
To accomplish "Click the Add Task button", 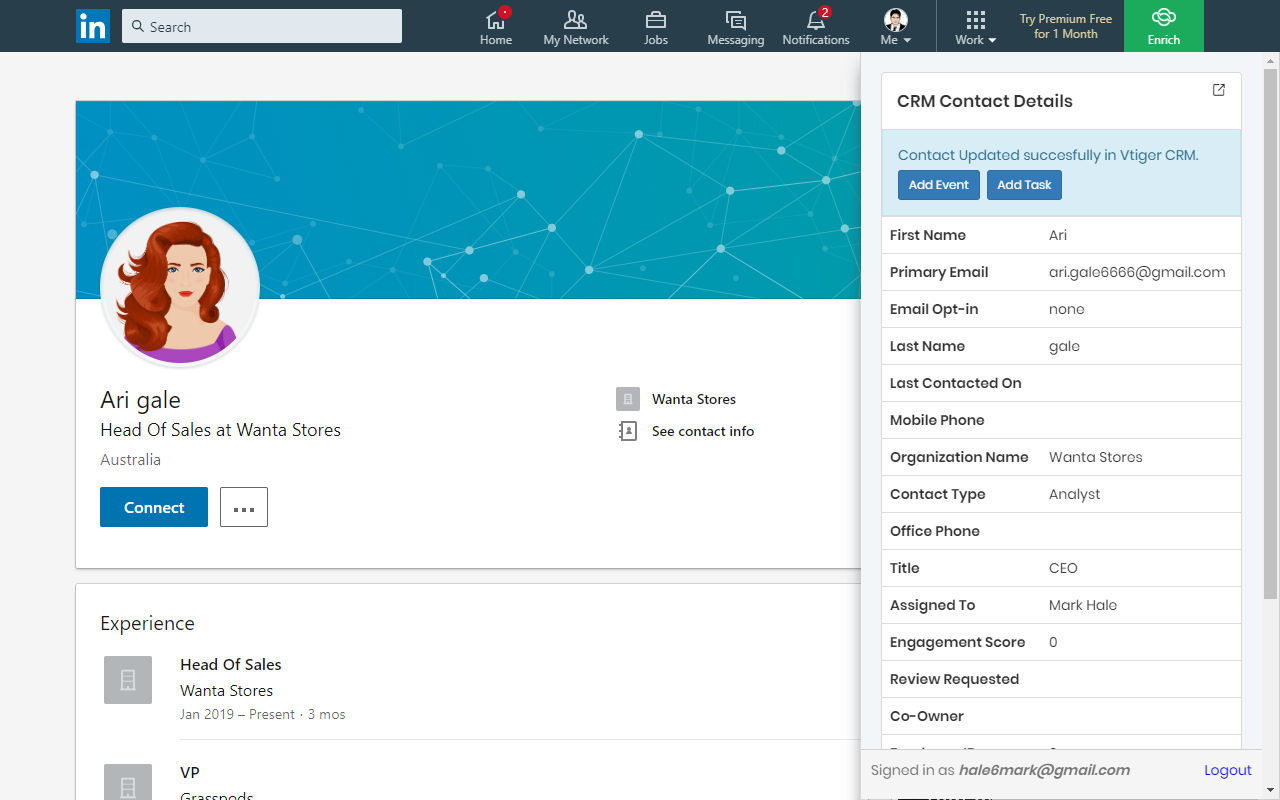I will (1024, 185).
